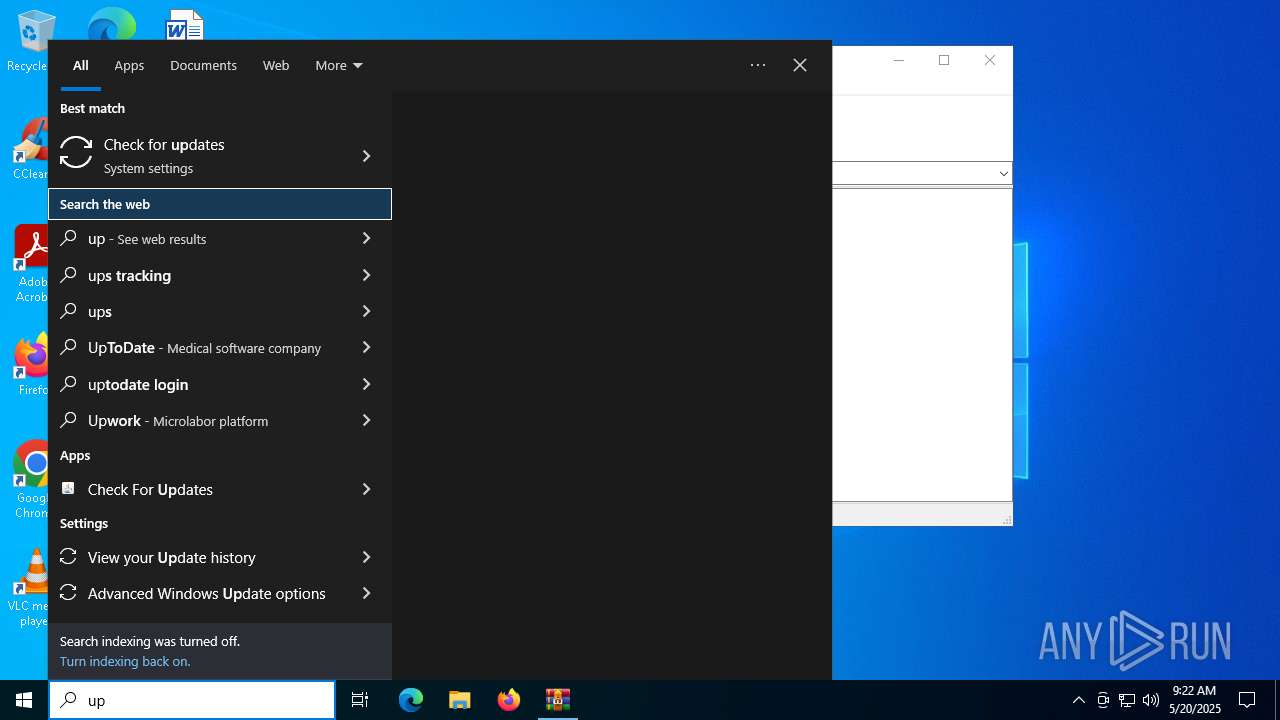1280x720 pixels.
Task: Switch to the All search tab
Action: (81, 65)
